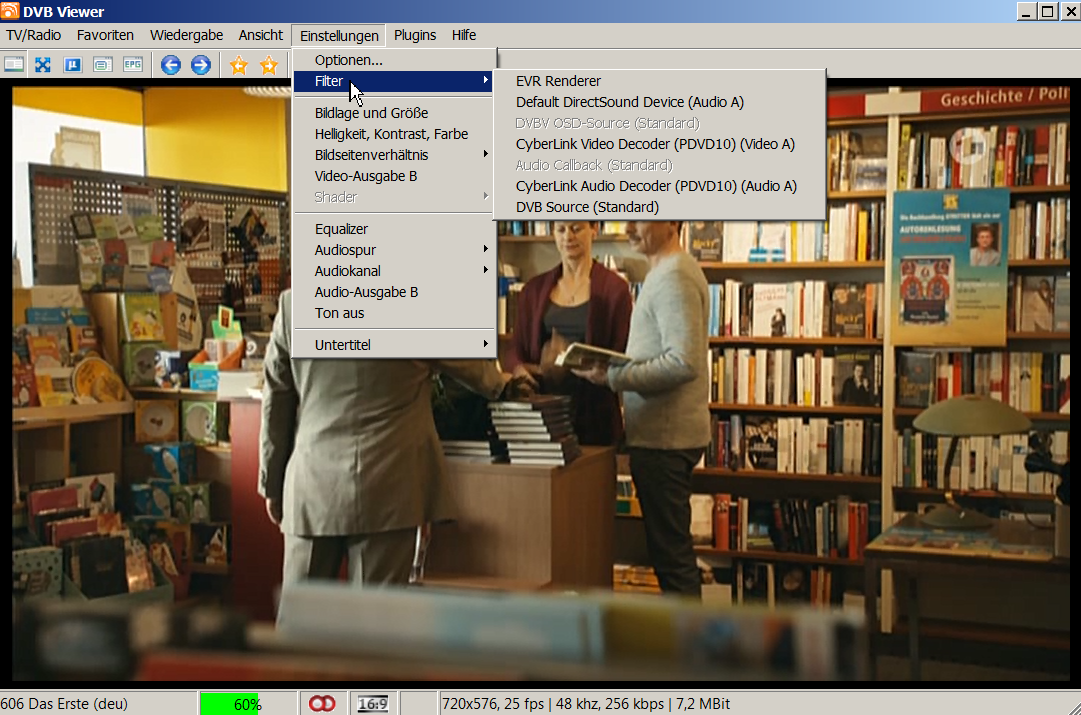Click the blue µ toolbar icon

(x=72, y=65)
